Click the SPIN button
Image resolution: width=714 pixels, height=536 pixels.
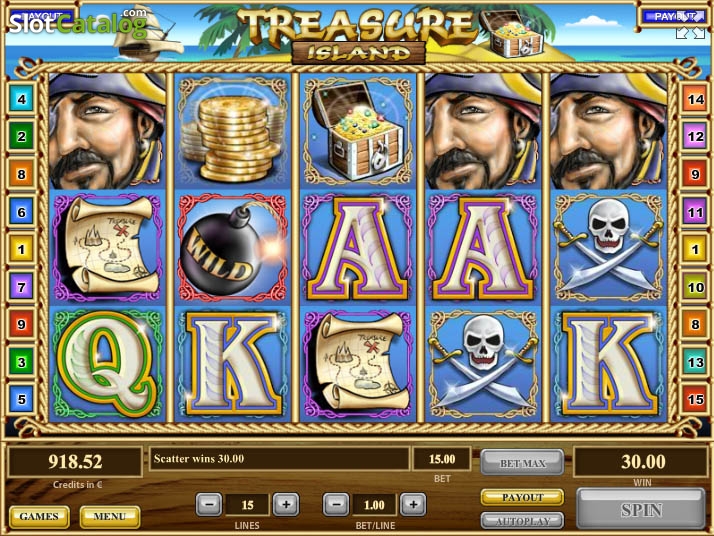tap(641, 509)
